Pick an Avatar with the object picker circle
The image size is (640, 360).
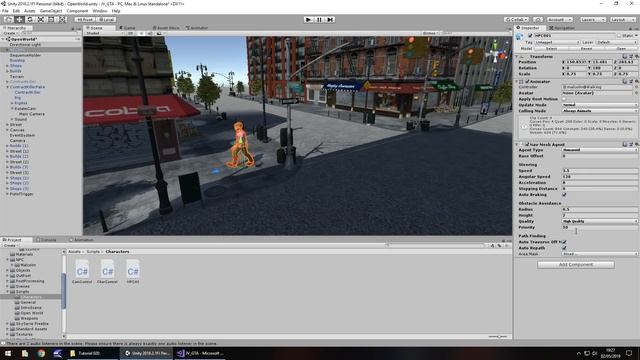coord(636,93)
